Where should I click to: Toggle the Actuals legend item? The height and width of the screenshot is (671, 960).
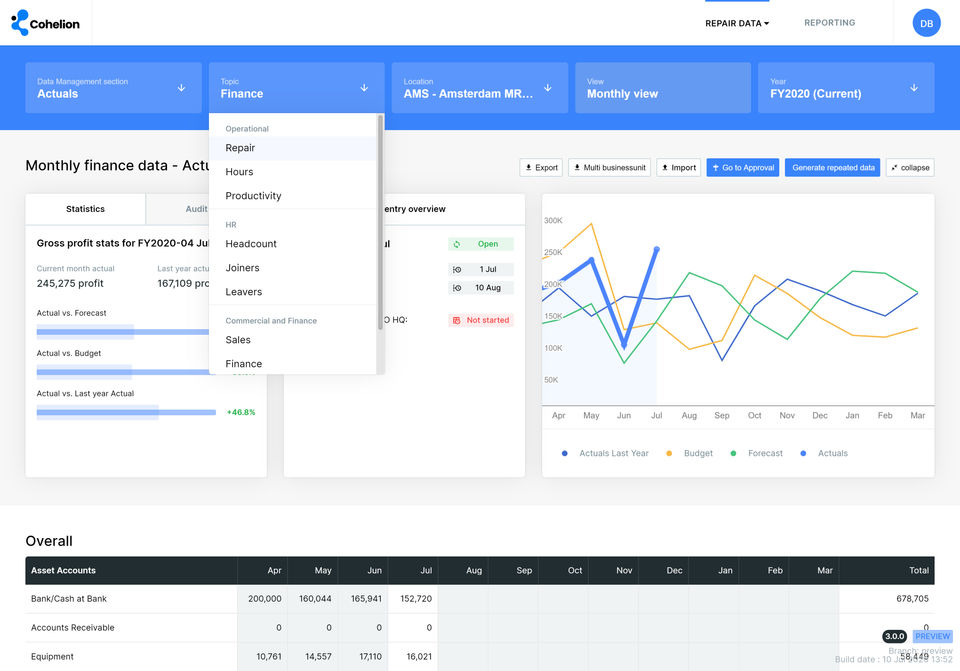[x=824, y=454]
